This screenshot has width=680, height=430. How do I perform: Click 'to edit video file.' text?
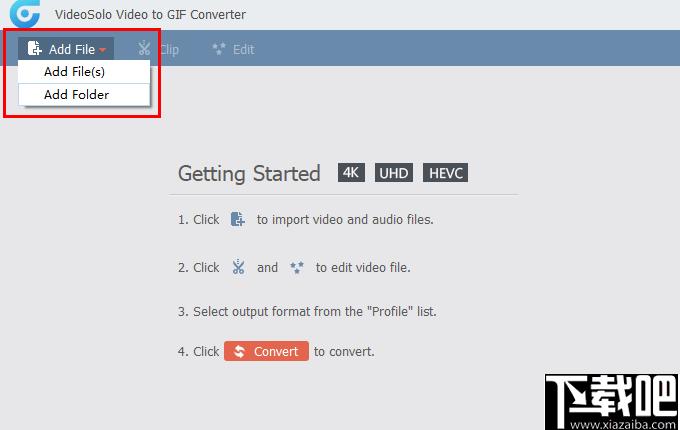pyautogui.click(x=363, y=267)
